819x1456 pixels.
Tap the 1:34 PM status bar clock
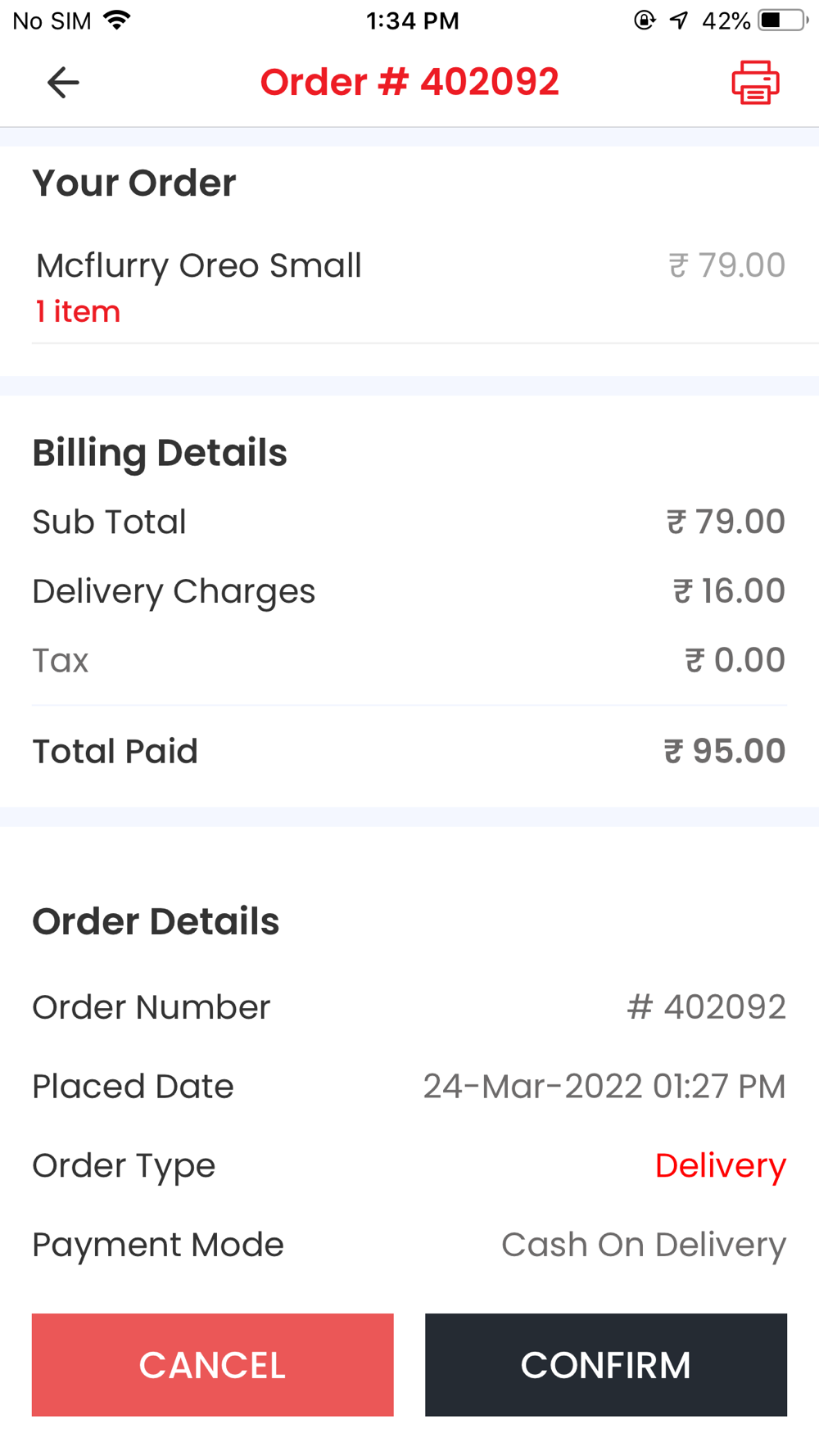(x=412, y=20)
